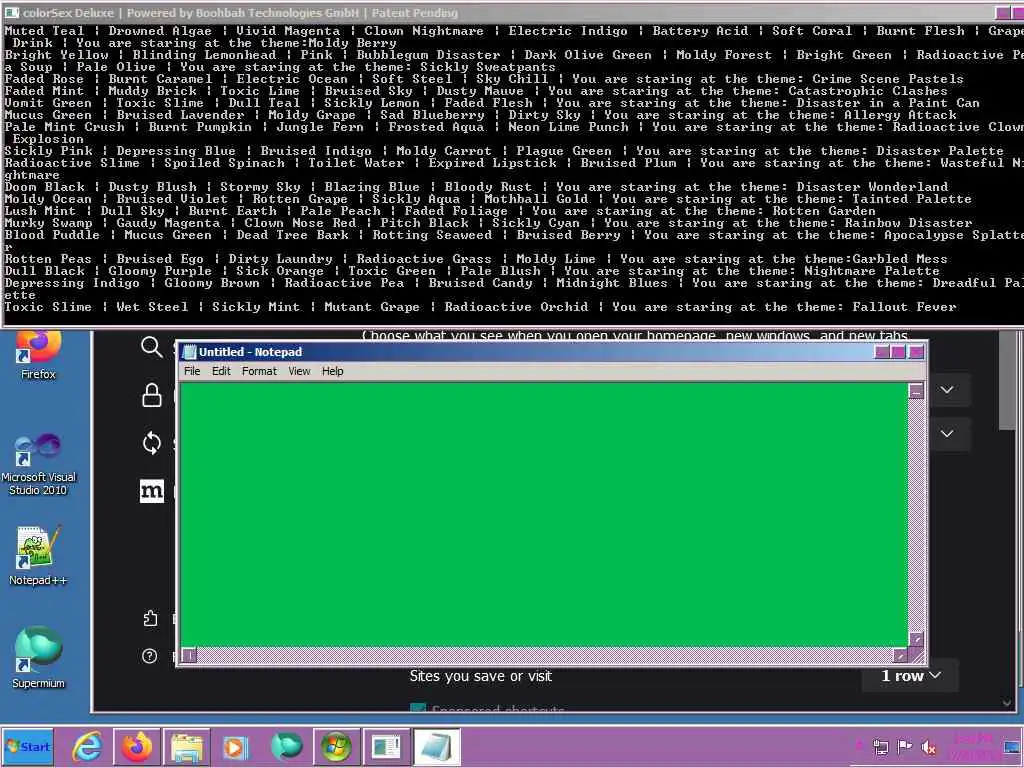Switch to the Windows-logo app in taskbar
This screenshot has height=768, width=1024.
click(336, 746)
